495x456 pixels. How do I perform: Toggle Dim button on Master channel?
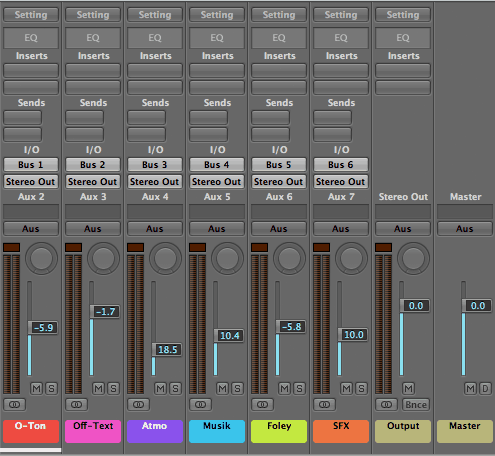point(485,388)
